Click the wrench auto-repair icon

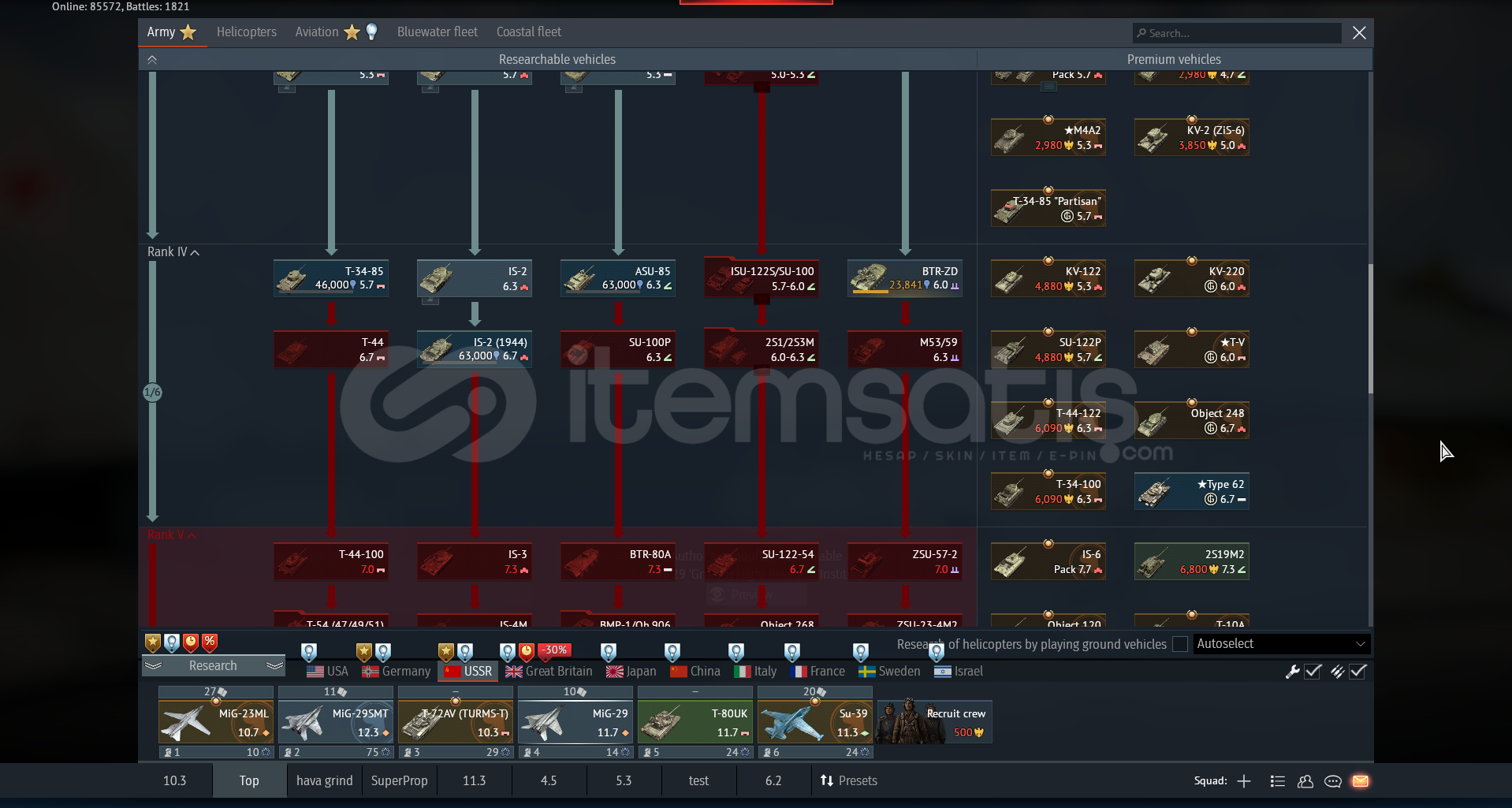[1292, 672]
